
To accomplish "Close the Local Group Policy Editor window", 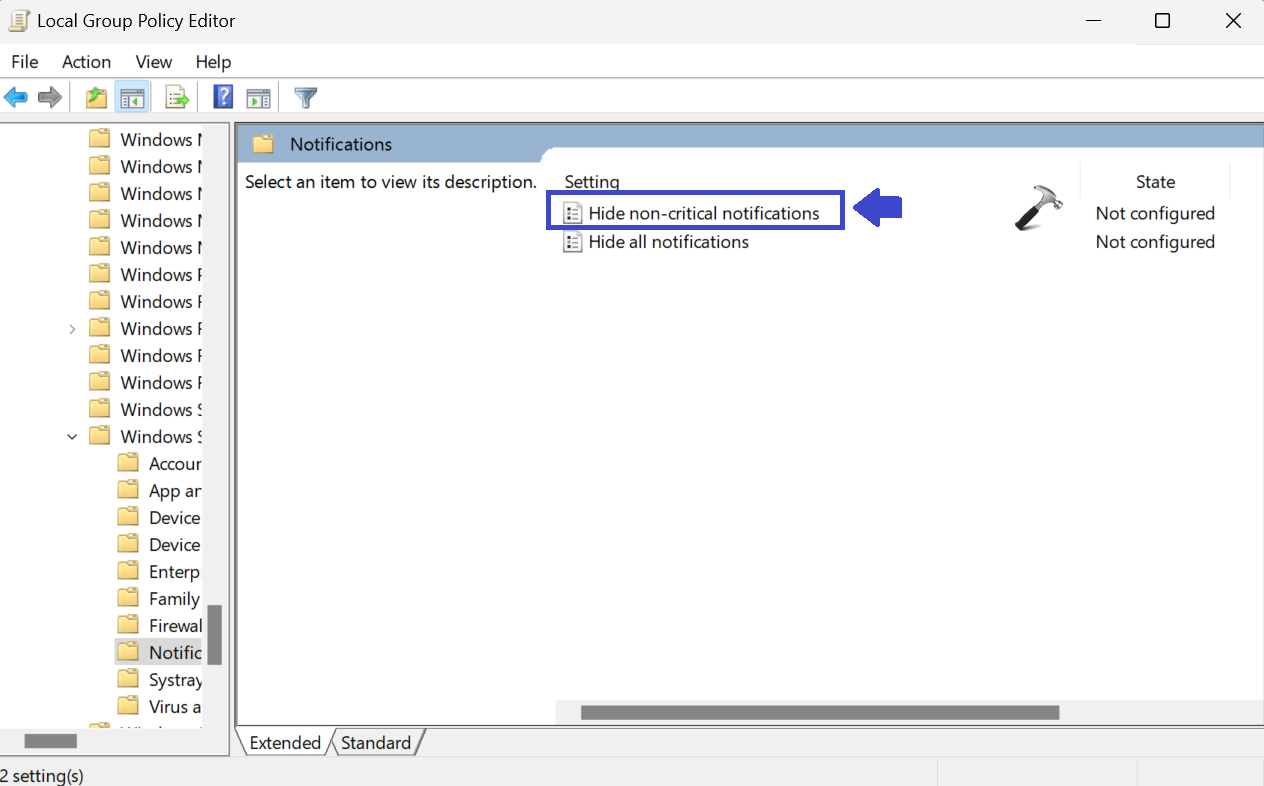I will coord(1233,21).
